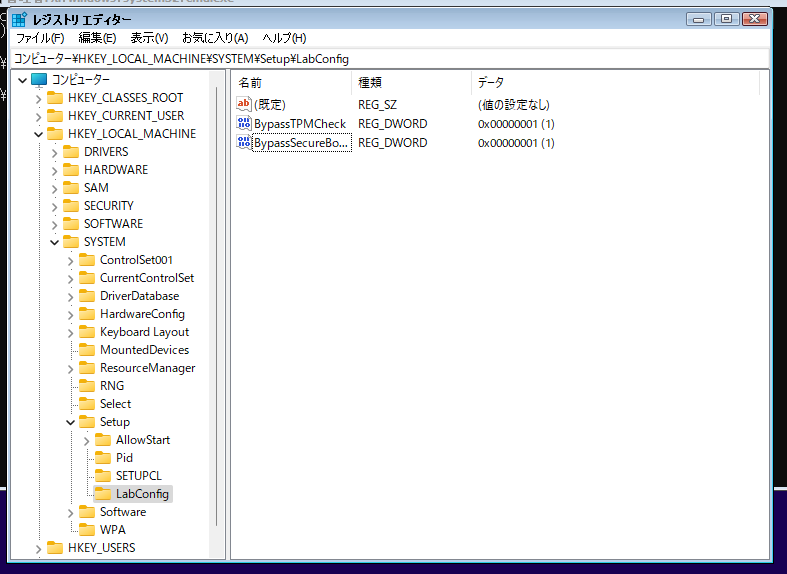Click the MountedDevices folder icon
The image size is (787, 574).
click(87, 350)
